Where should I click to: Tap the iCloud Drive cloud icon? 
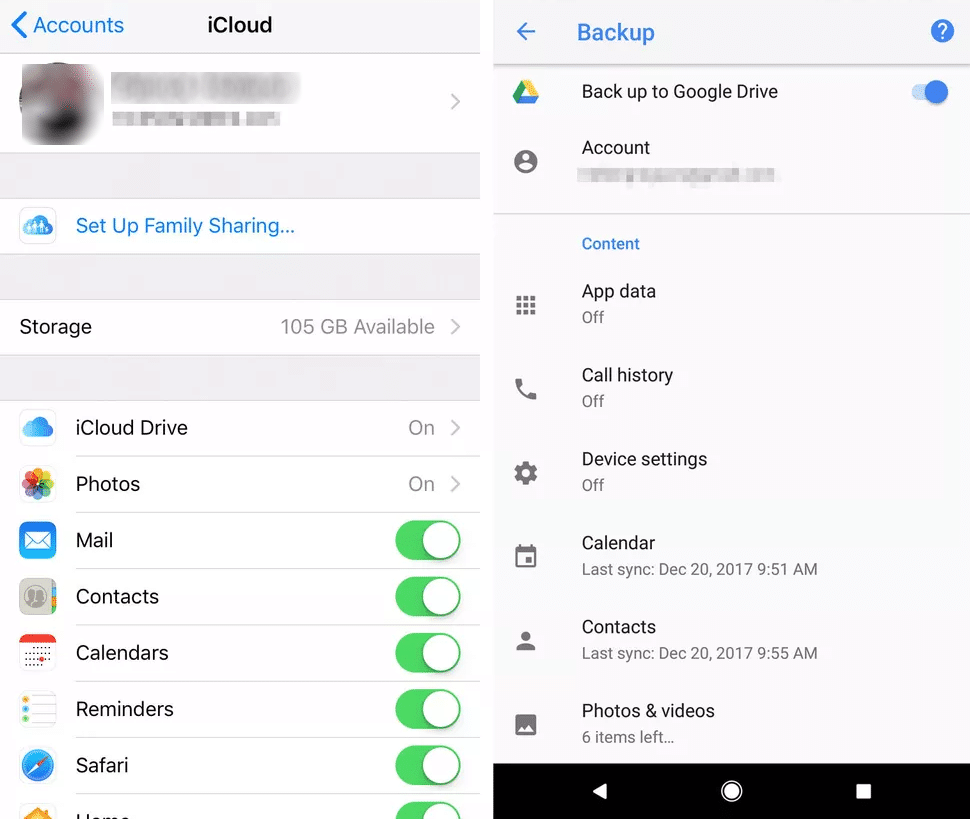[38, 428]
